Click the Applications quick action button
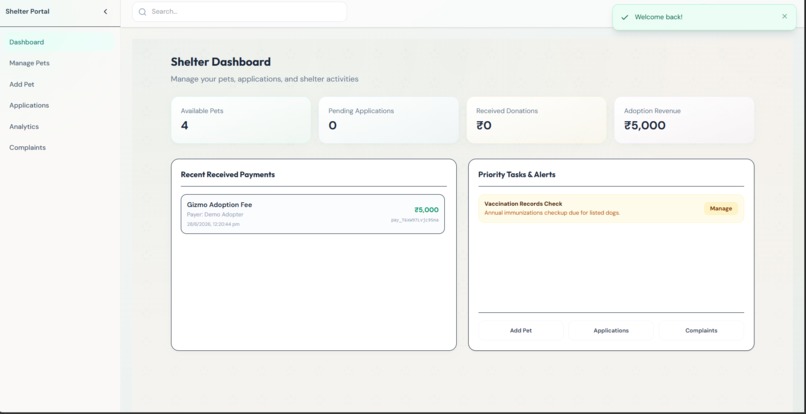Image resolution: width=806 pixels, height=414 pixels. click(x=611, y=331)
